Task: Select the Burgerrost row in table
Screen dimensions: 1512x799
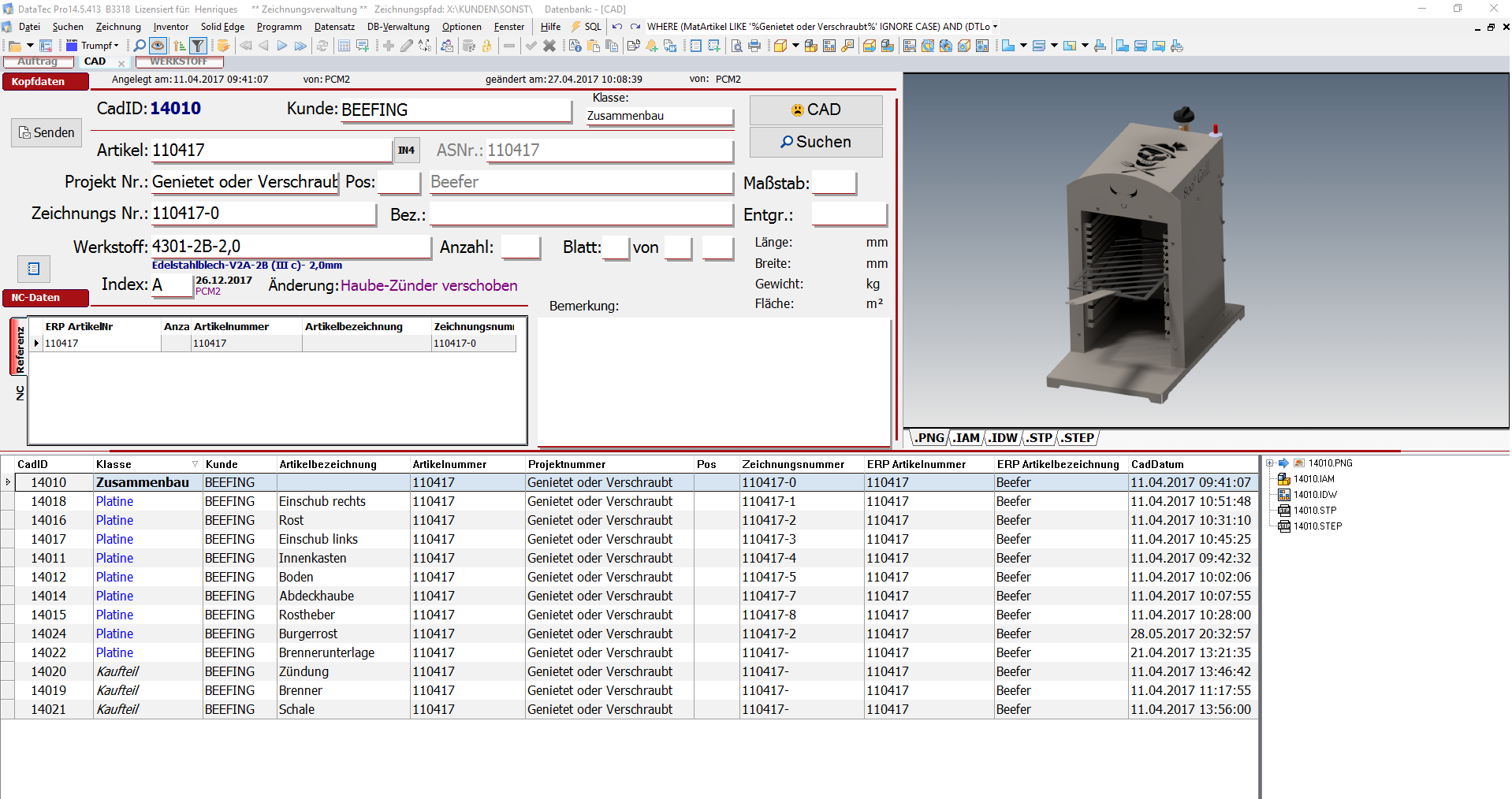Action: click(628, 634)
